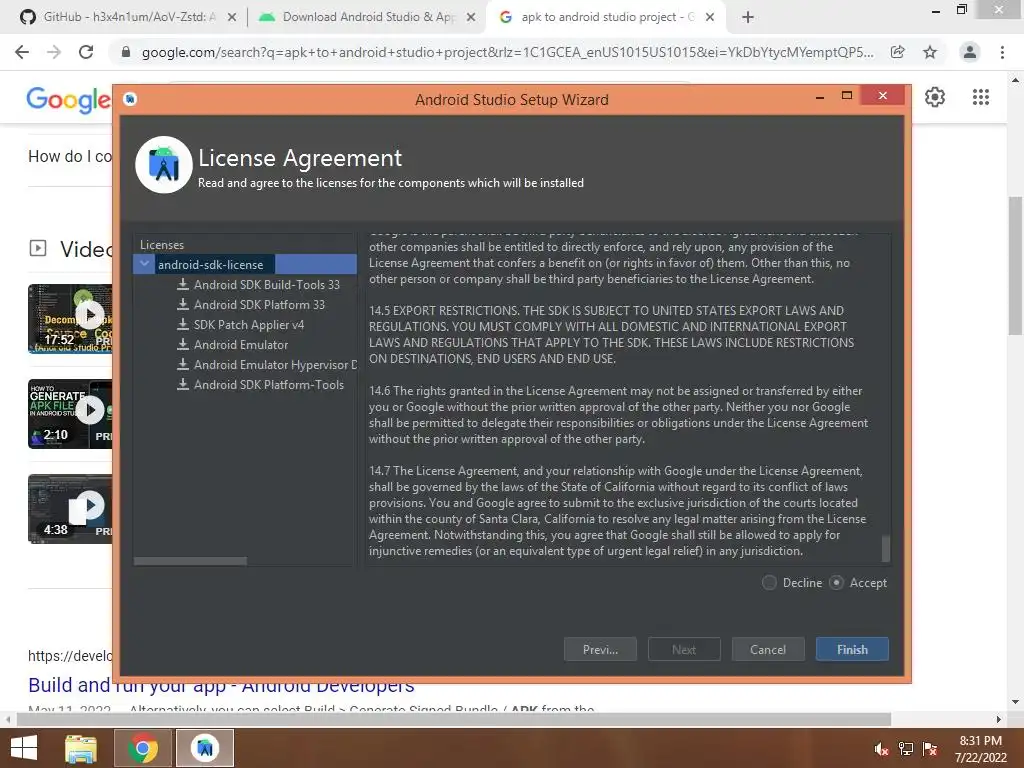Click the Licenses list horizontal scrollbar
The image size is (1024, 768).
[190, 561]
